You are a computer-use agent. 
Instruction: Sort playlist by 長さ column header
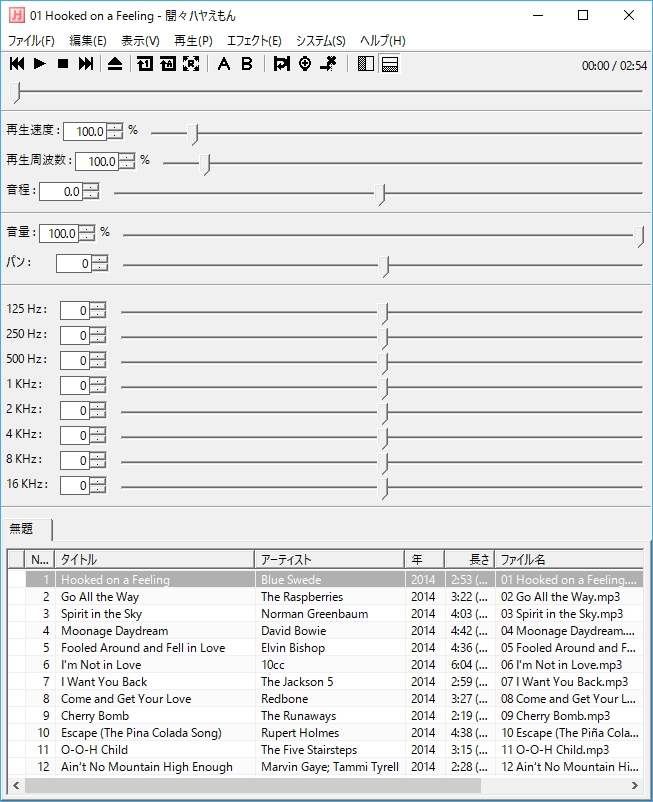pyautogui.click(x=469, y=560)
